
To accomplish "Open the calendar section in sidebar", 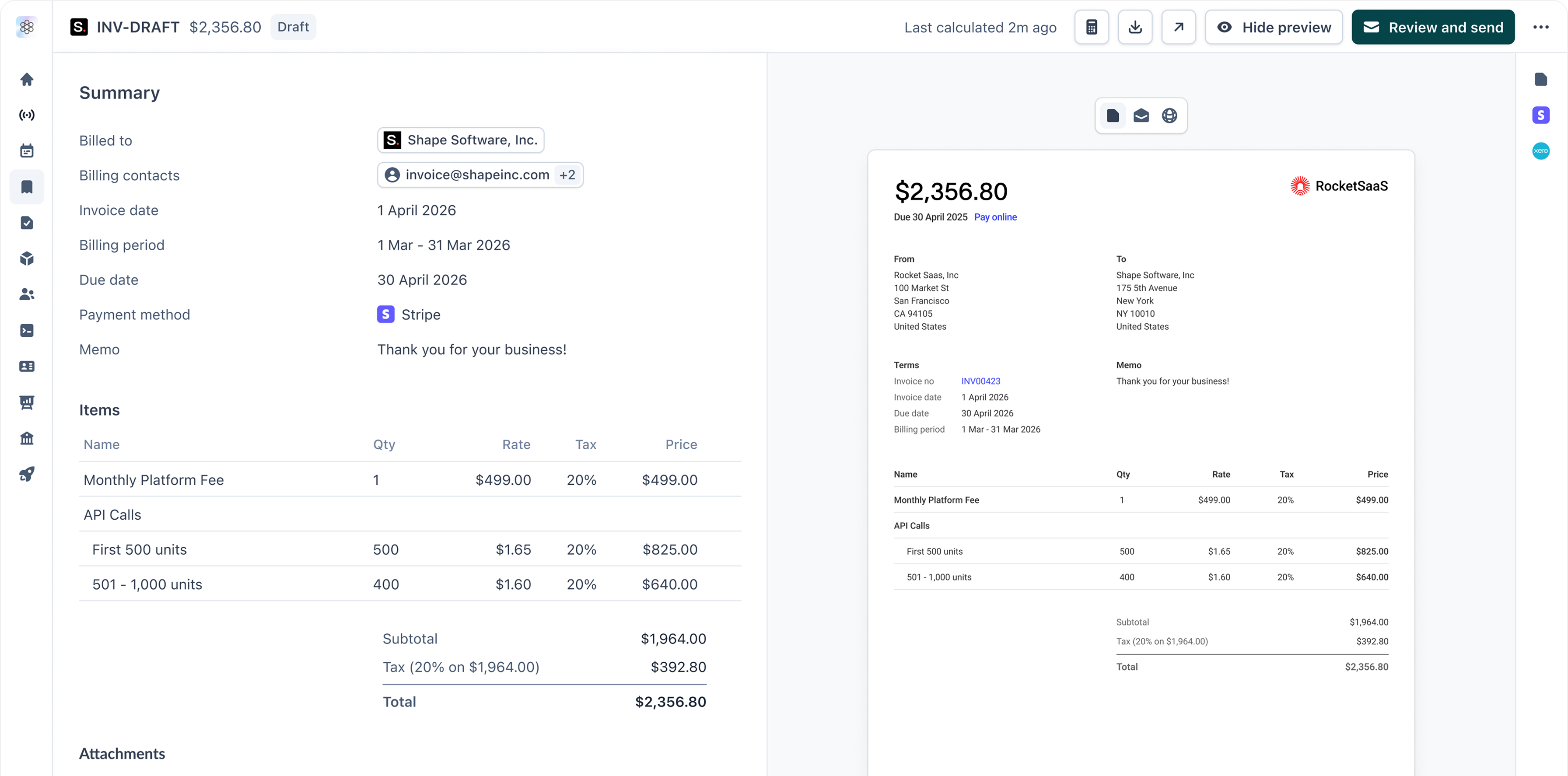I will coord(26,150).
